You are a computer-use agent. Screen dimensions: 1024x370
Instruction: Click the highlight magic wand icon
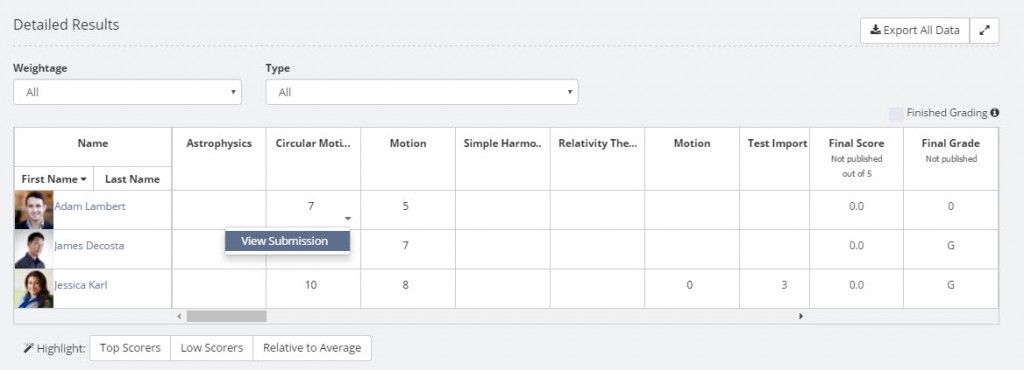coord(28,348)
